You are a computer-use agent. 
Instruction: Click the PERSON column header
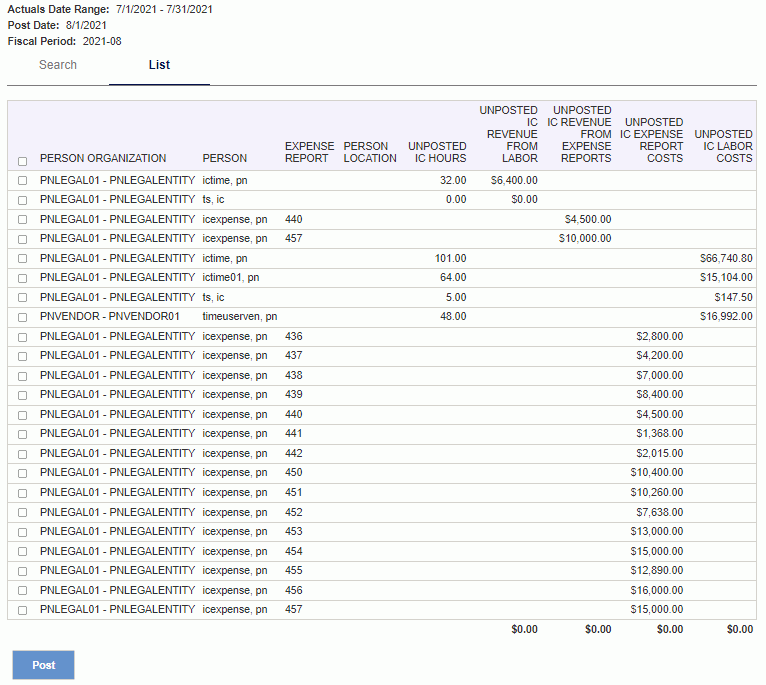click(x=225, y=158)
